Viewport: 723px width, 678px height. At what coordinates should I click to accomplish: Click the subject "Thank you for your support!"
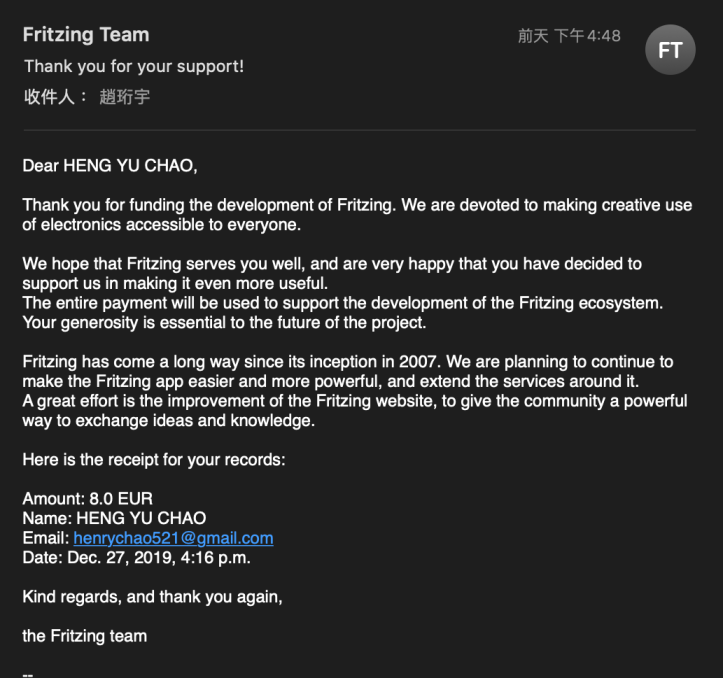tap(134, 66)
